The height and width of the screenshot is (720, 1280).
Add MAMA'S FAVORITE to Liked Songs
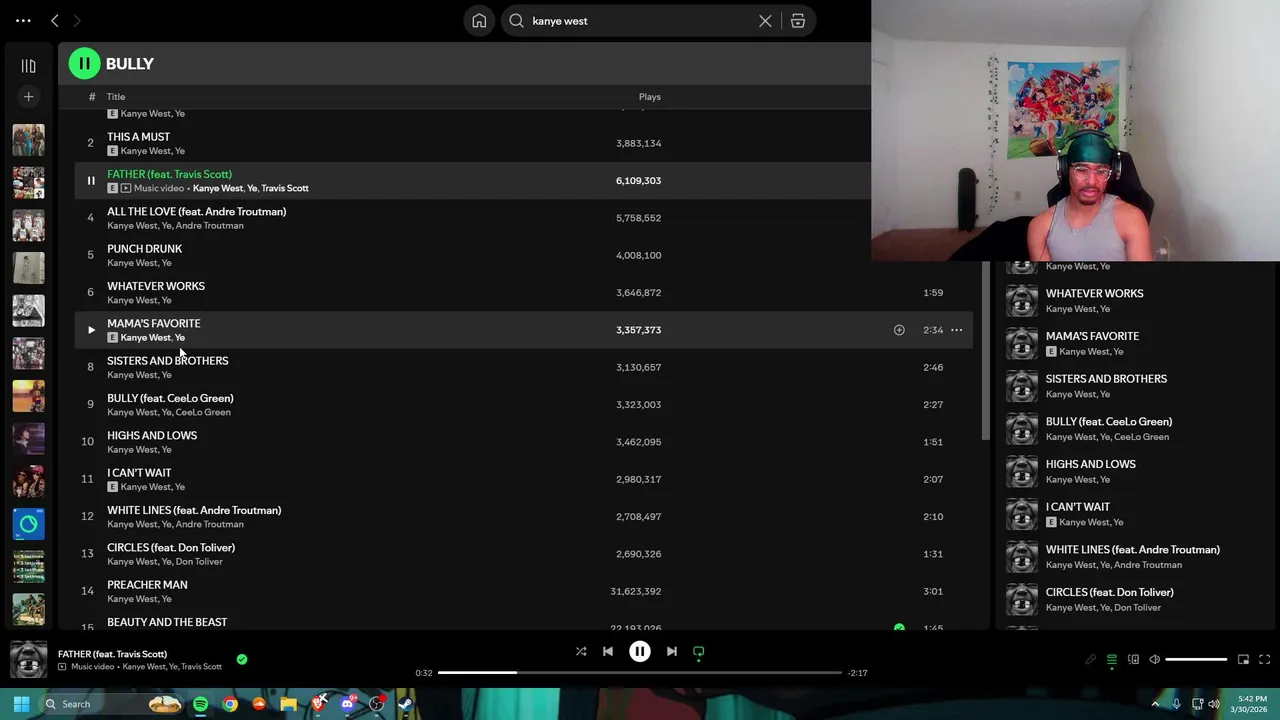coord(899,330)
